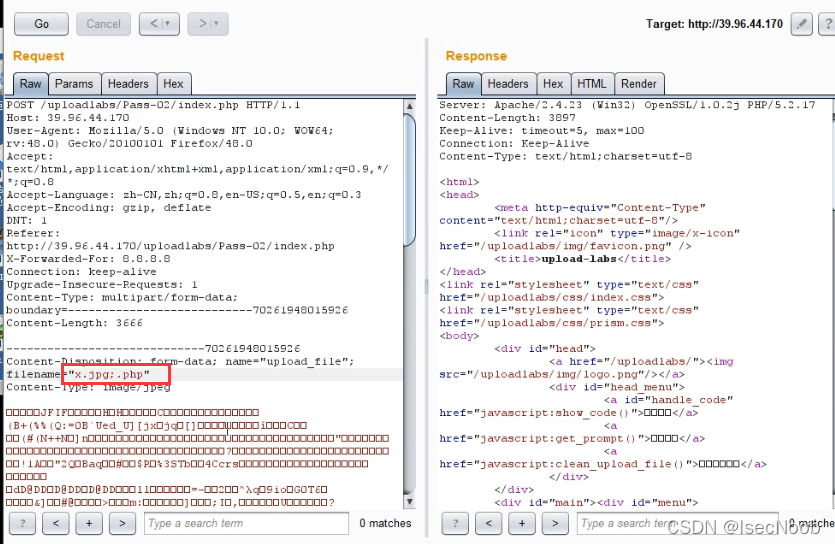Click the plus button in request search bar
Viewport: 835px width, 544px height.
[89, 523]
